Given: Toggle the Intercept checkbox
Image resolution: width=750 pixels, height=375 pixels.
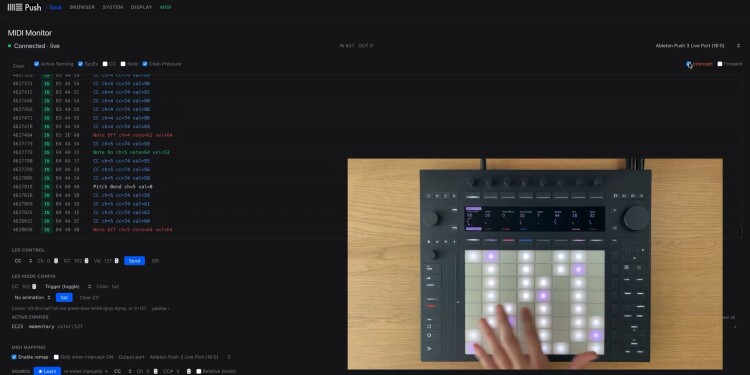Looking at the screenshot, I should [x=689, y=64].
